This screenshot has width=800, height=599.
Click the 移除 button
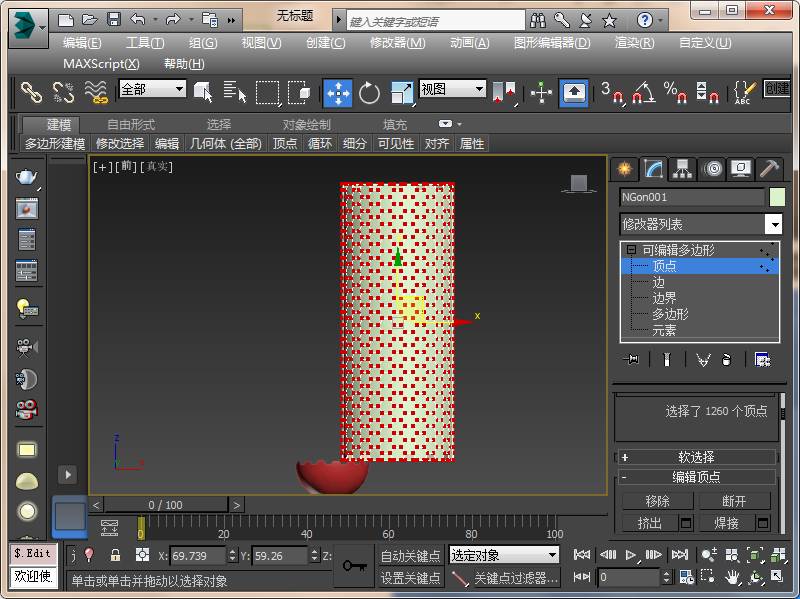657,501
